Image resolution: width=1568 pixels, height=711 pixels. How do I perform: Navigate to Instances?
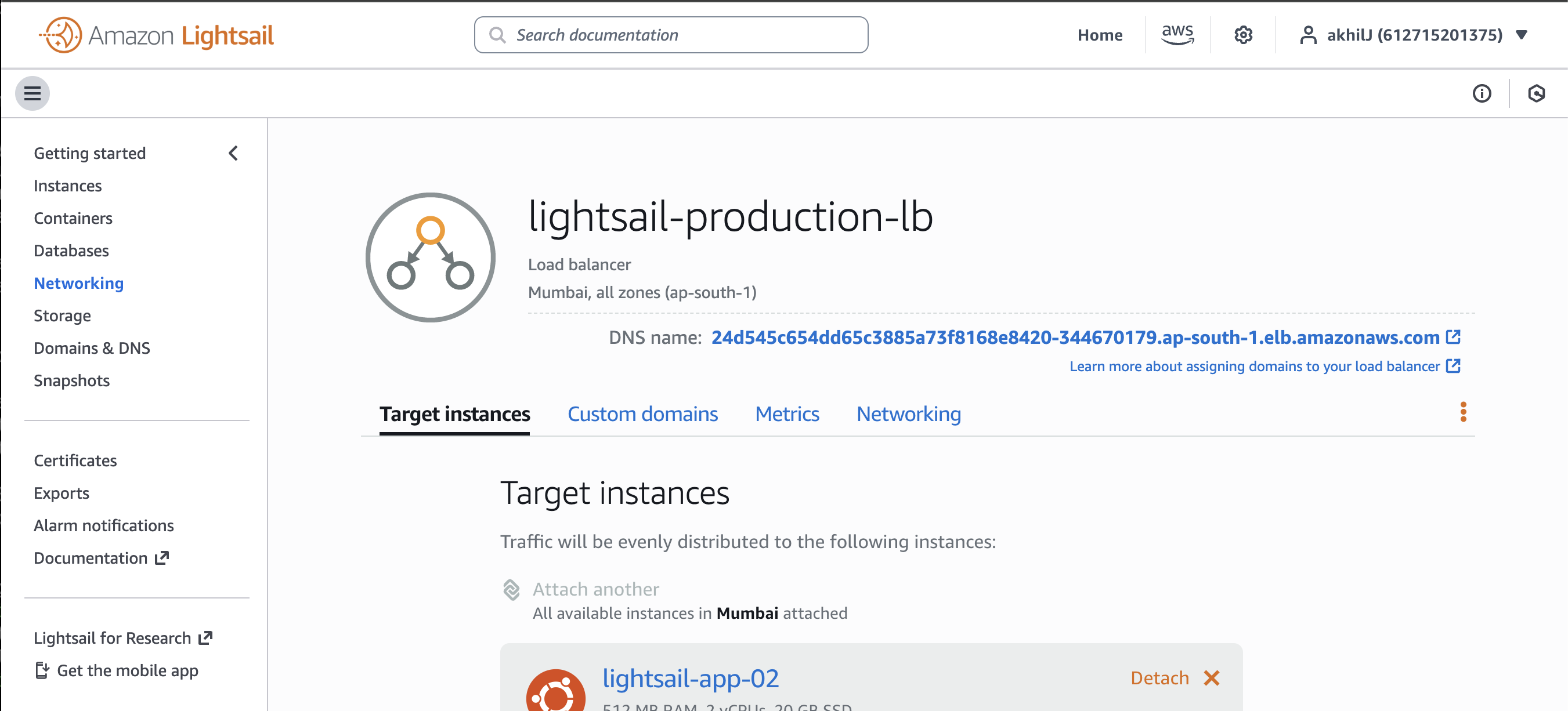pos(67,186)
